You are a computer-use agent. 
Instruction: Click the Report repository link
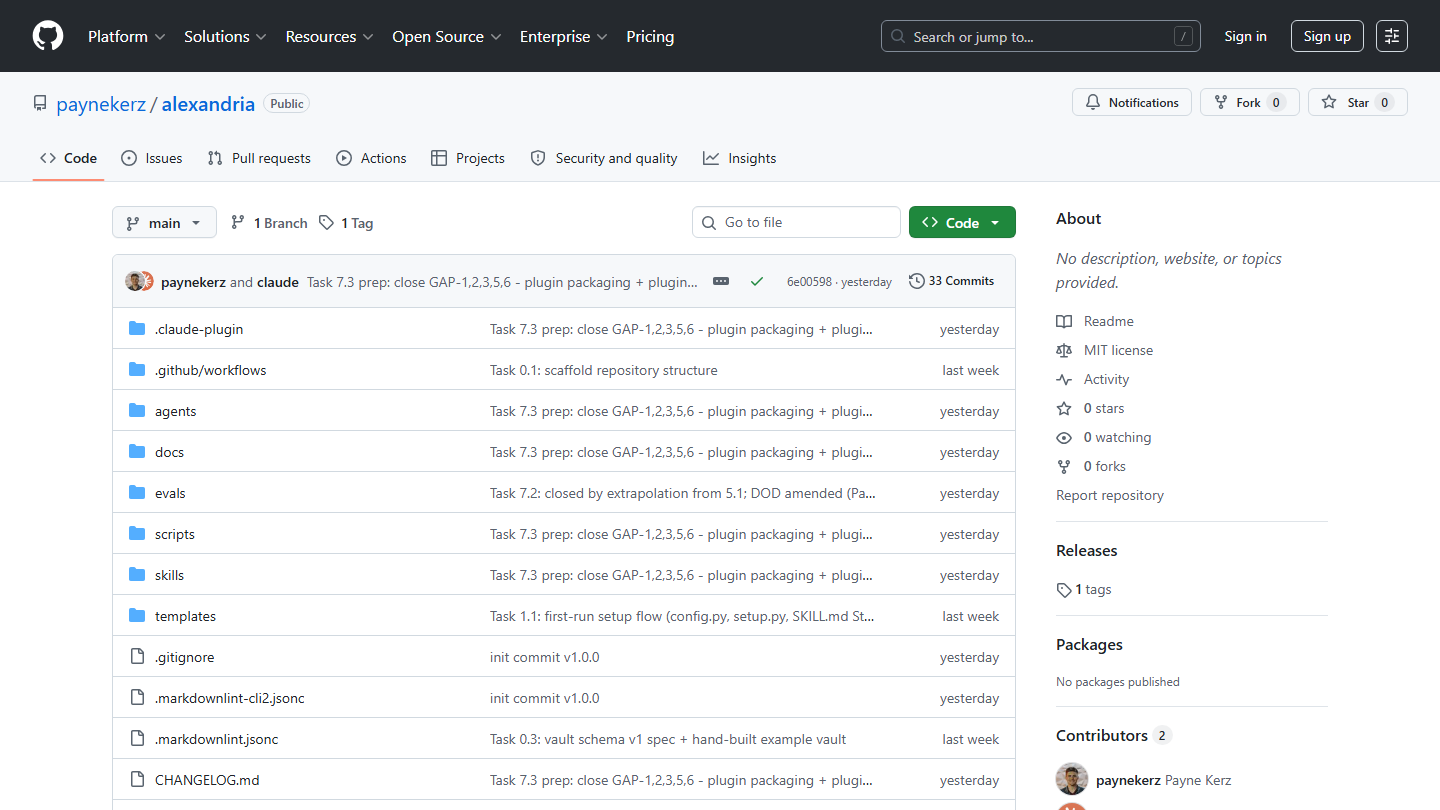[1110, 495]
